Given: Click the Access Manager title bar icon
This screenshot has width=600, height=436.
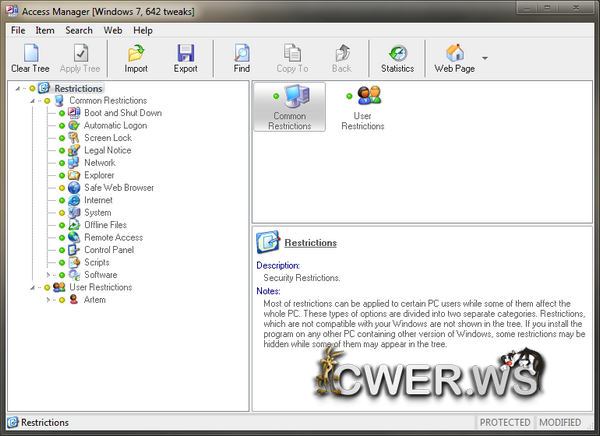Looking at the screenshot, I should point(12,10).
